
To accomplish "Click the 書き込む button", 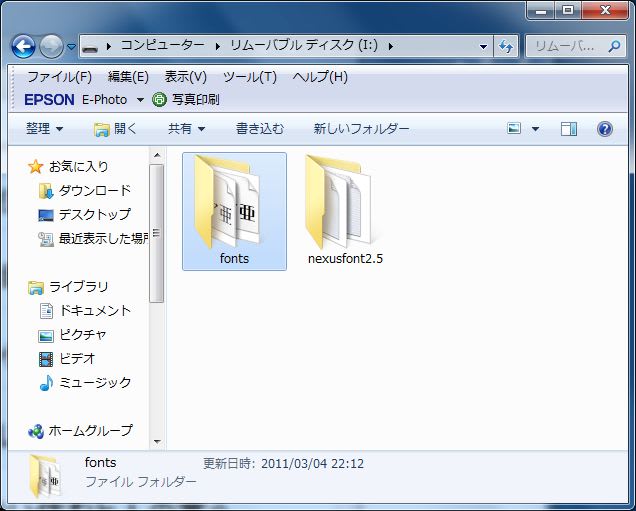I will 260,129.
